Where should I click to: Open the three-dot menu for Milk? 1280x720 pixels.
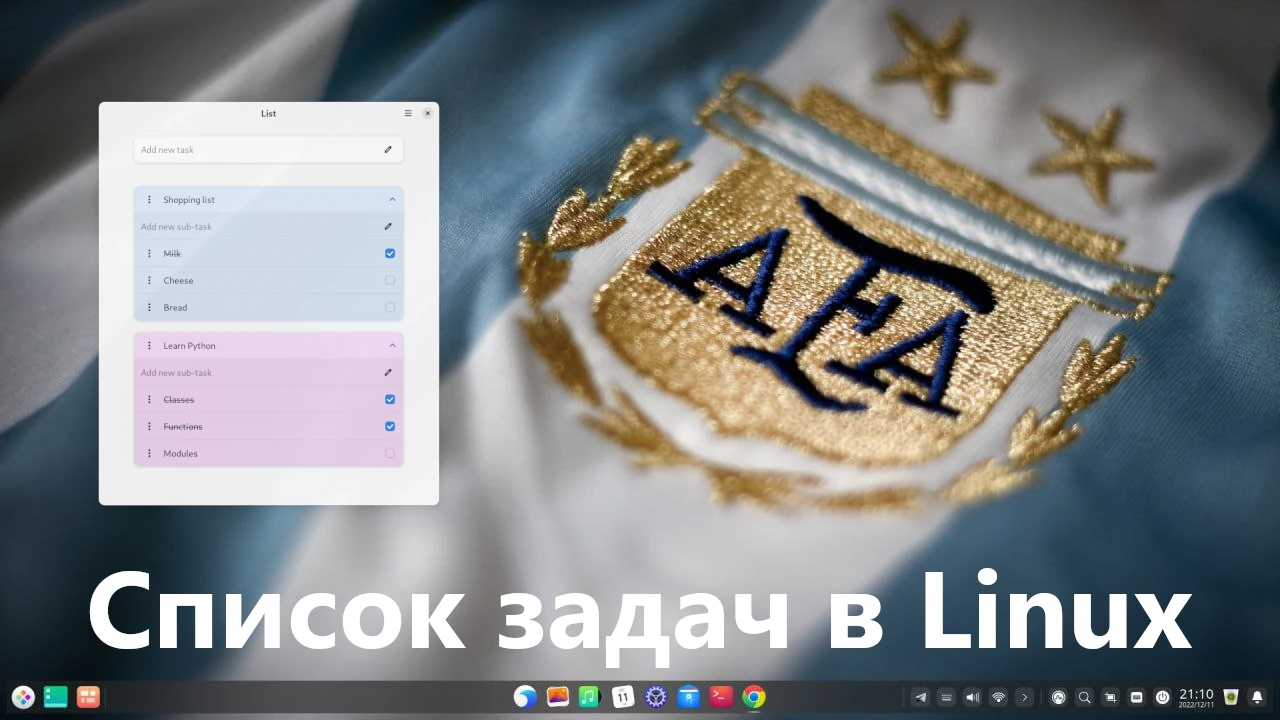(149, 253)
